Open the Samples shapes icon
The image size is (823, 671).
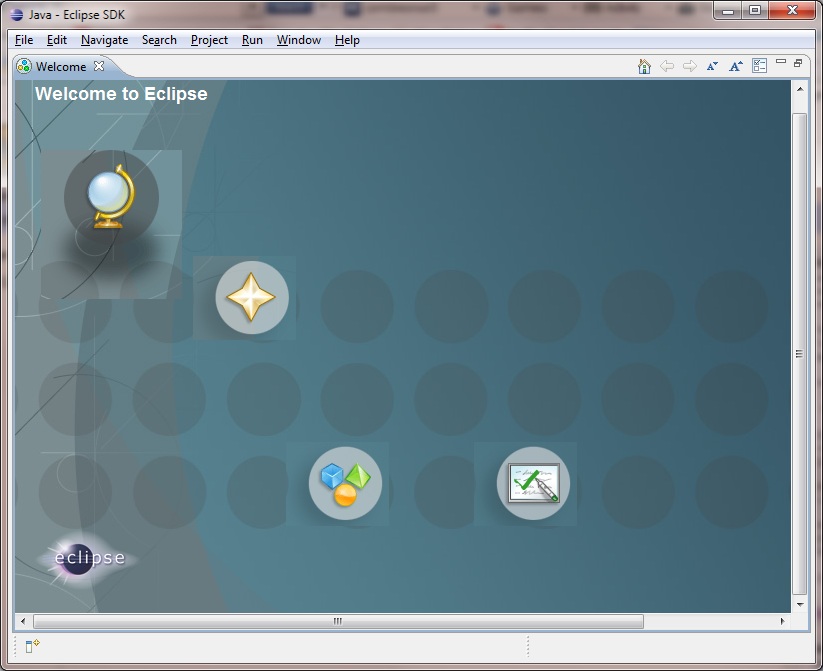345,484
